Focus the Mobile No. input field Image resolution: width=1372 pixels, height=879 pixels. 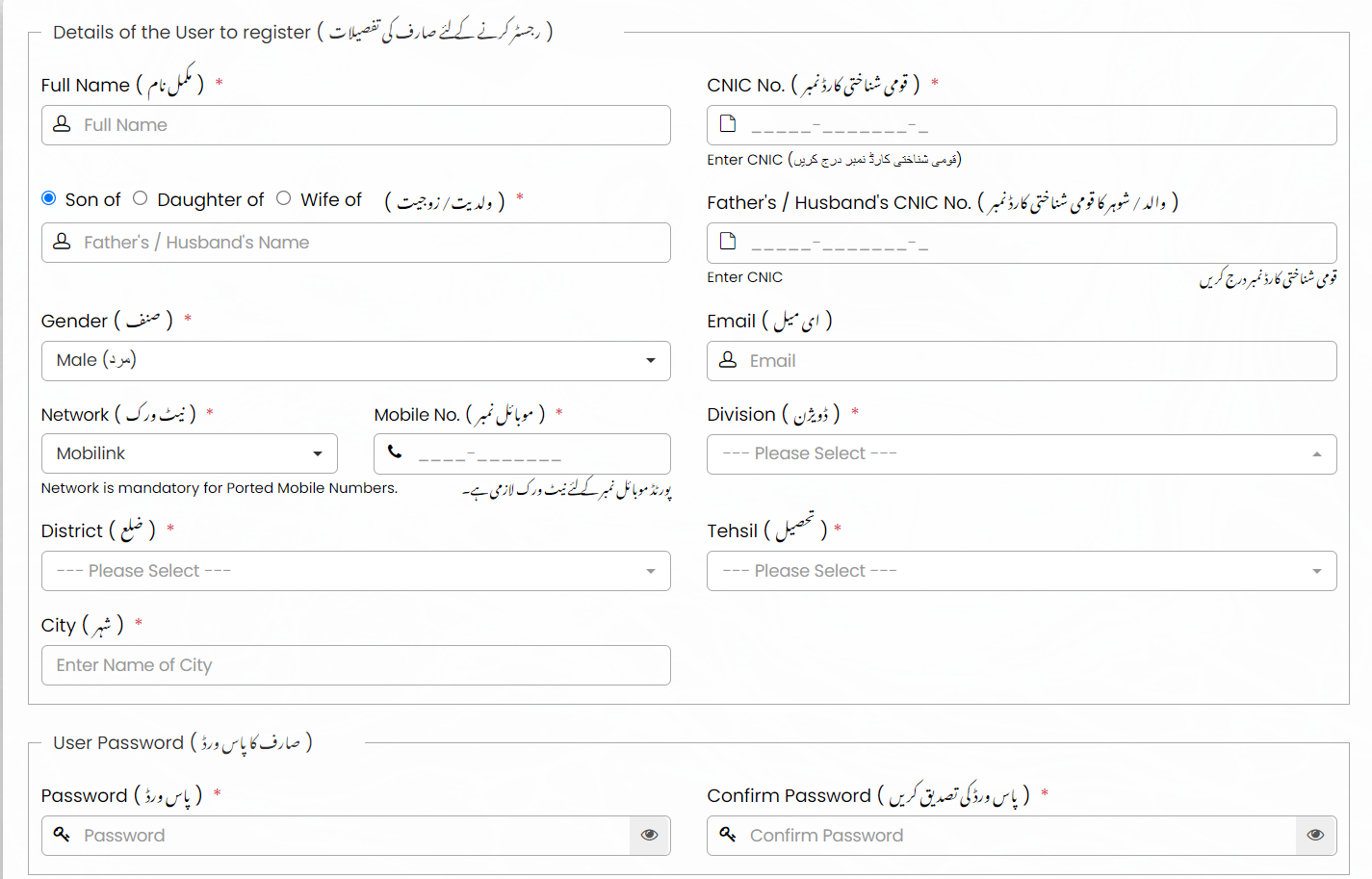(x=523, y=453)
